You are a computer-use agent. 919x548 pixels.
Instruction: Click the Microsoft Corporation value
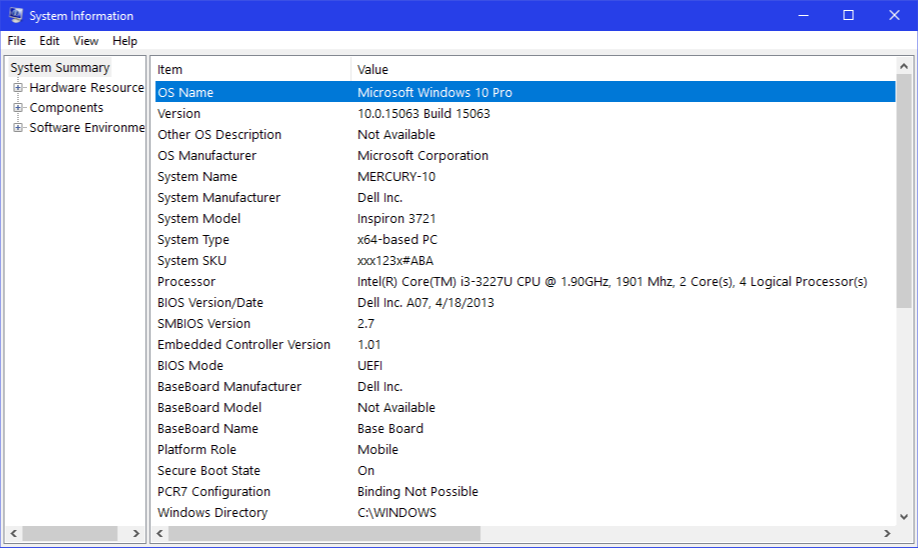423,156
